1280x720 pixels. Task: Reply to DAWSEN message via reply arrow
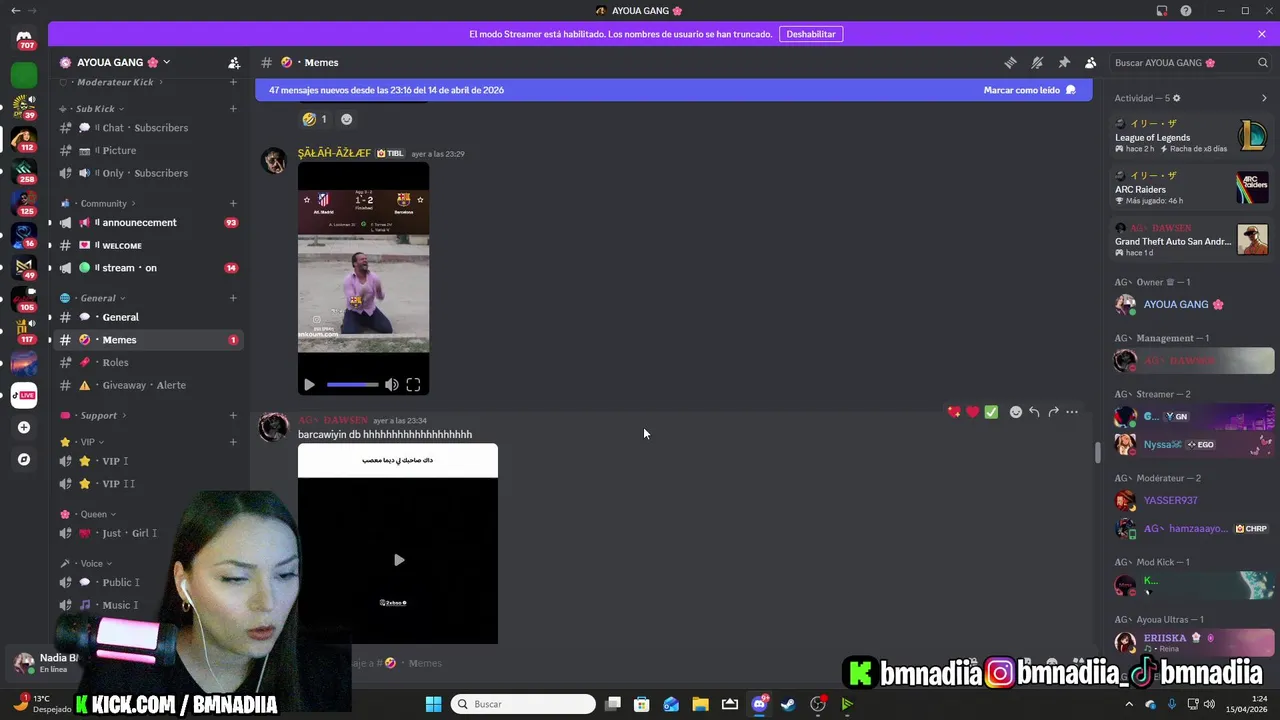click(1034, 412)
